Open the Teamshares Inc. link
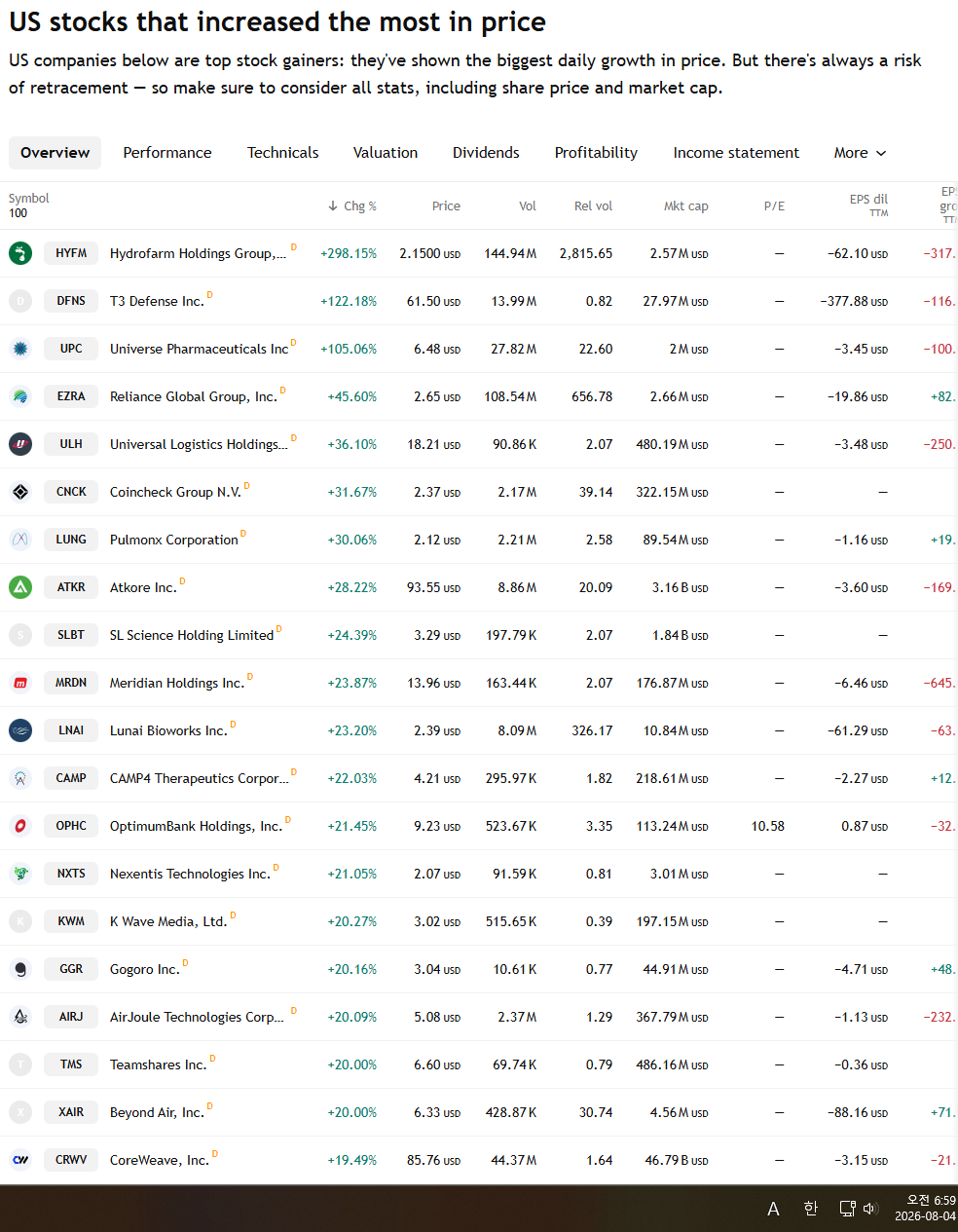 [159, 1064]
